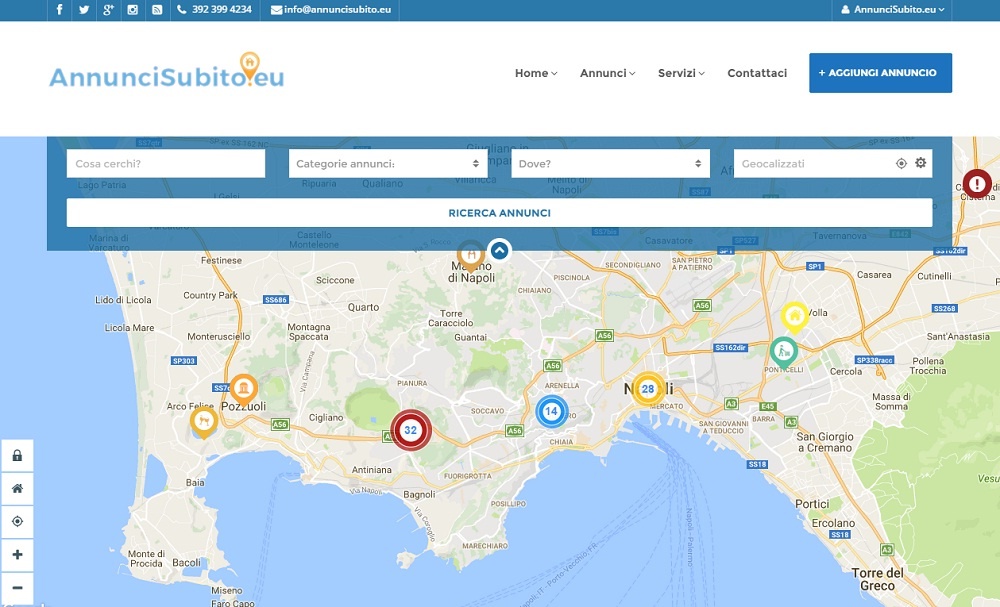Image resolution: width=1000 pixels, height=607 pixels.
Task: Open the Twitter profile icon
Action: click(x=84, y=10)
